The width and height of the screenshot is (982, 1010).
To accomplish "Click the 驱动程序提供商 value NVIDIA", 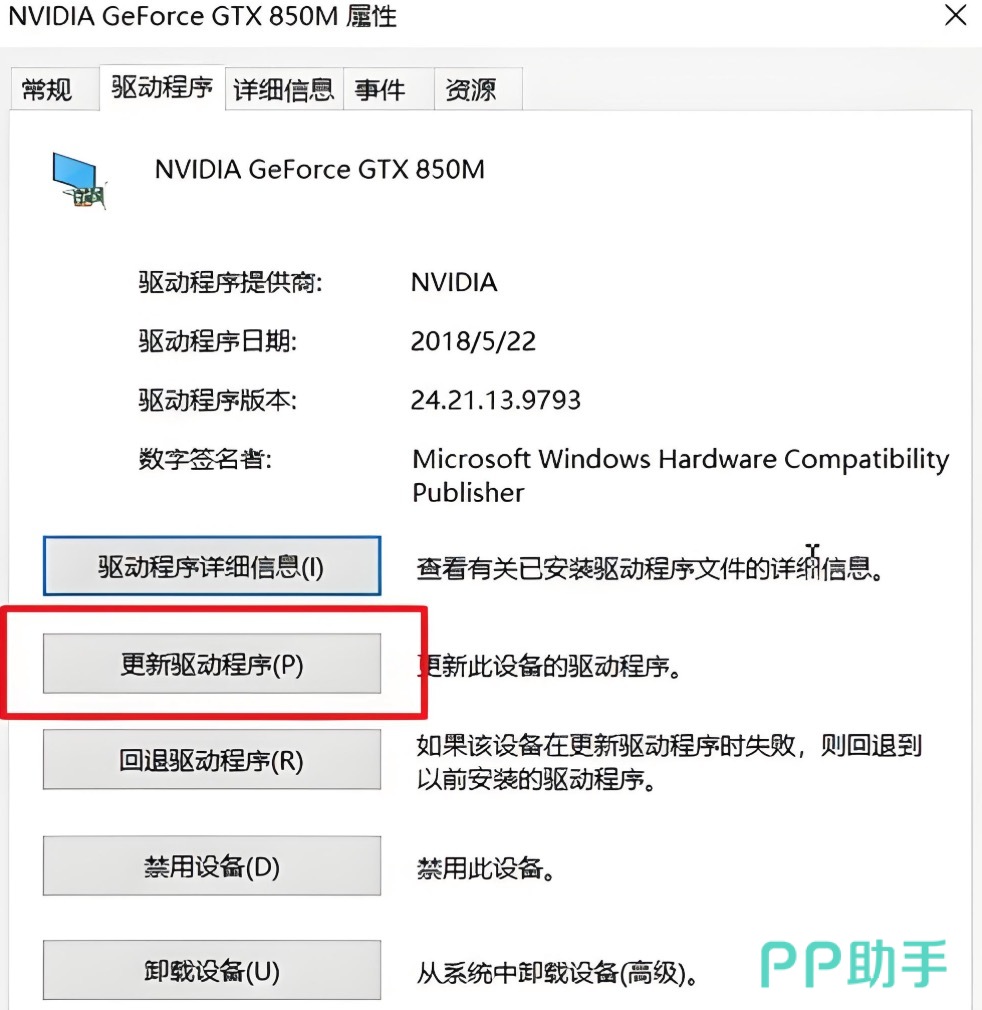I will click(x=453, y=282).
